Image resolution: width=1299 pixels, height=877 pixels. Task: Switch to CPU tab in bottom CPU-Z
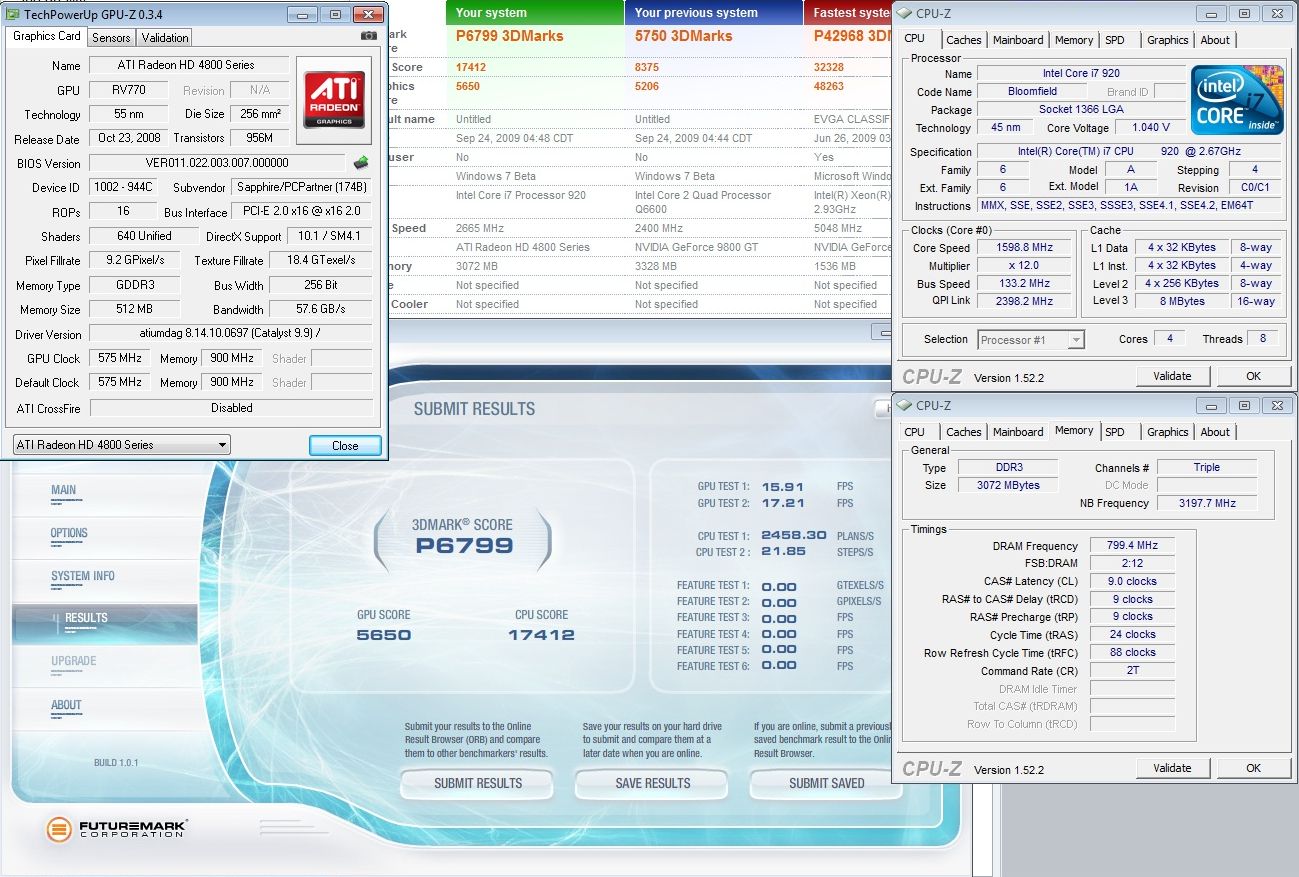click(x=914, y=432)
